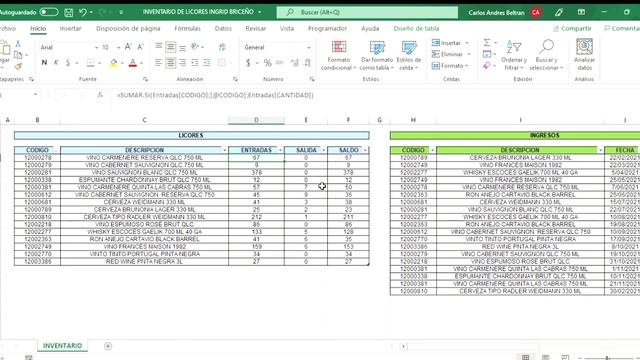Click the Accounting dollar format icon

tap(248, 63)
